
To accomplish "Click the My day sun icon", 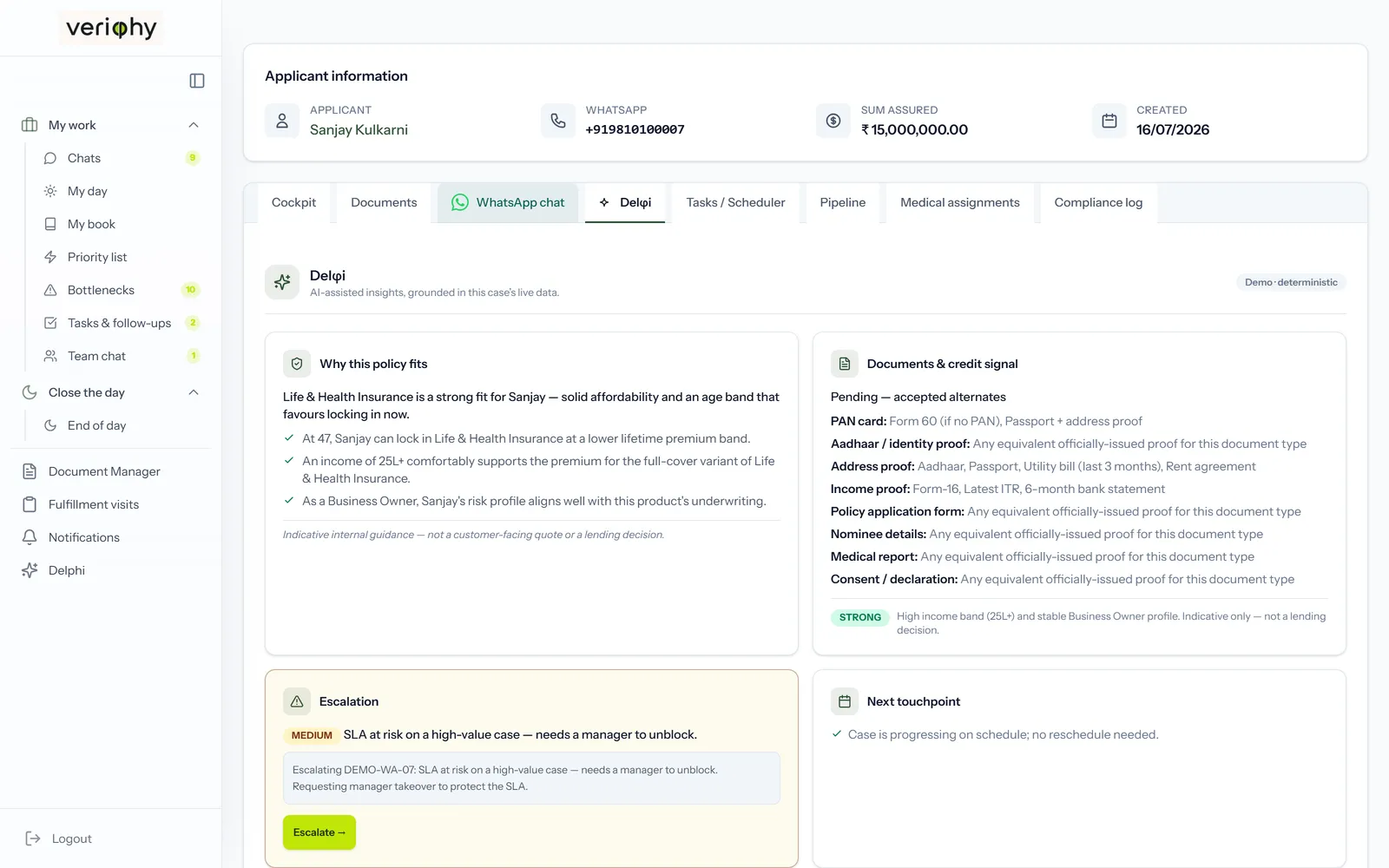I will (50, 191).
